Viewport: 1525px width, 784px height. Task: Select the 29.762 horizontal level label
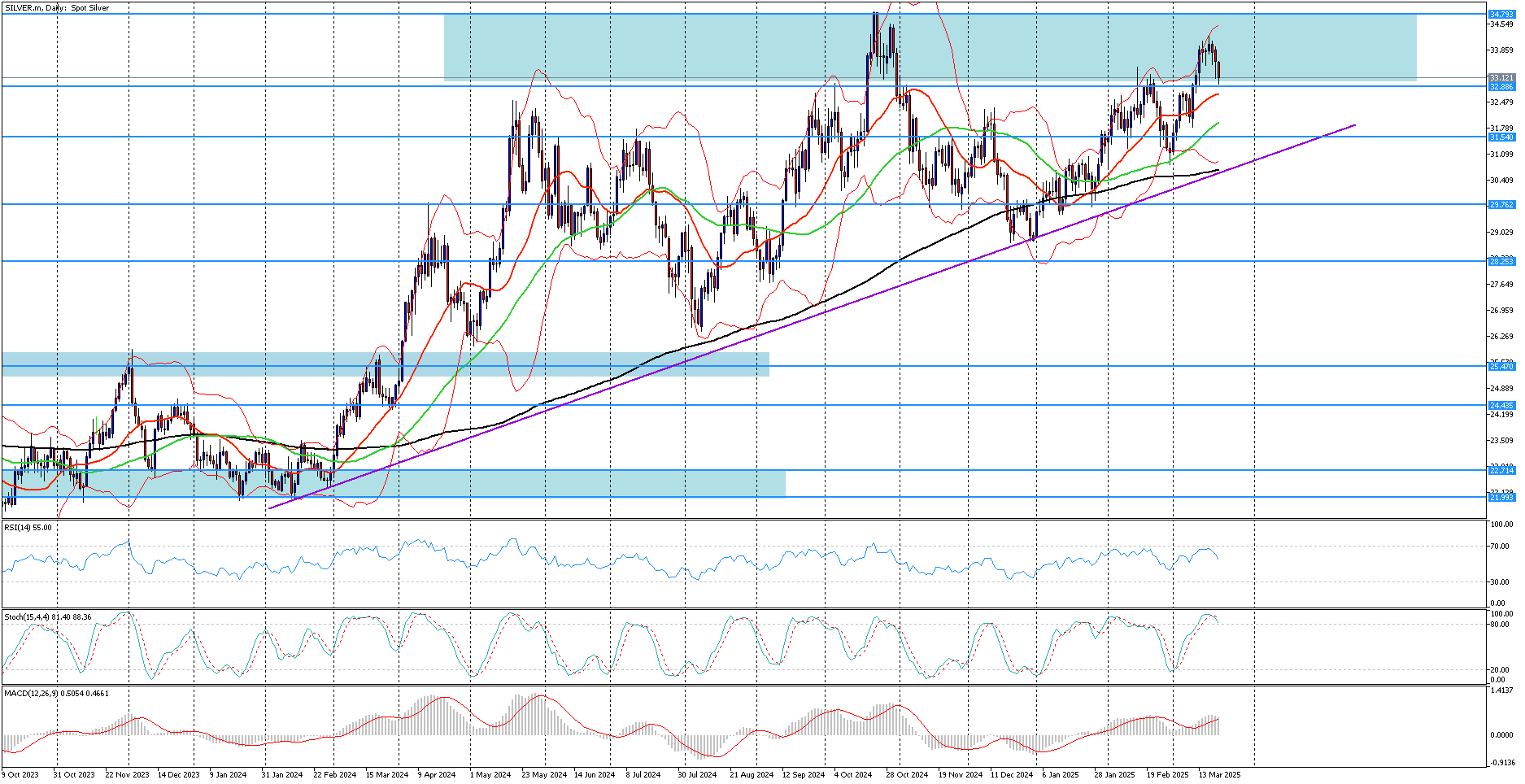[1501, 205]
